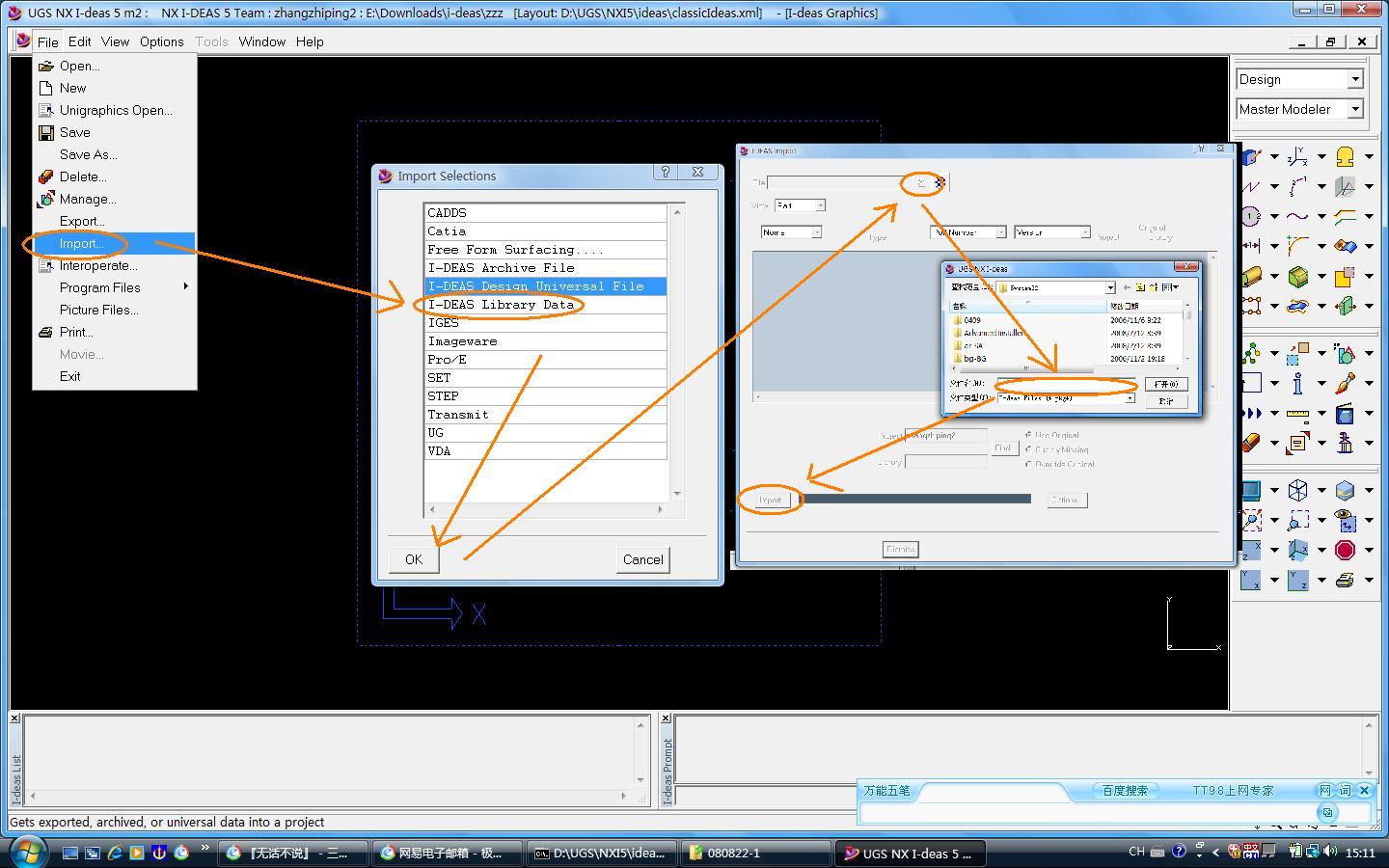
Task: Expand the flyout arrow beside the printer icon
Action: (x=1369, y=581)
